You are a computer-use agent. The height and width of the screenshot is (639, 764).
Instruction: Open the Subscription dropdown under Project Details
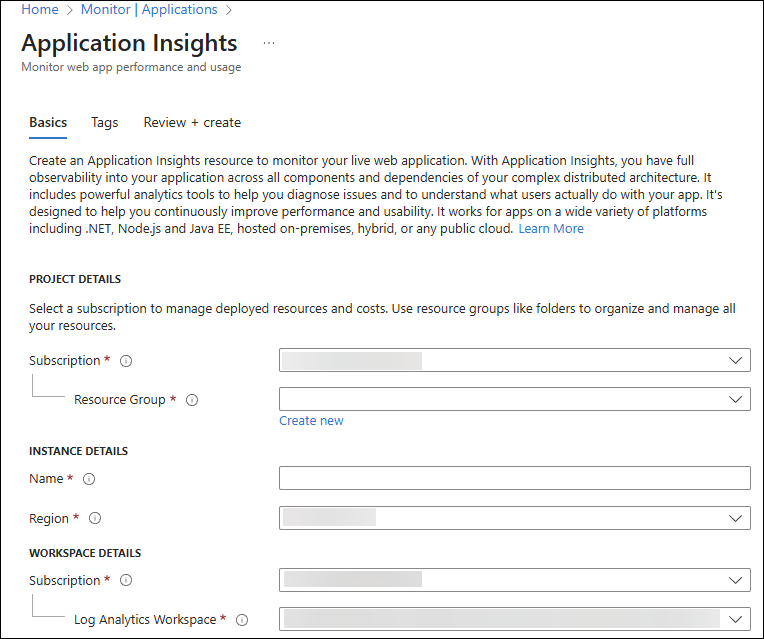[x=515, y=360]
